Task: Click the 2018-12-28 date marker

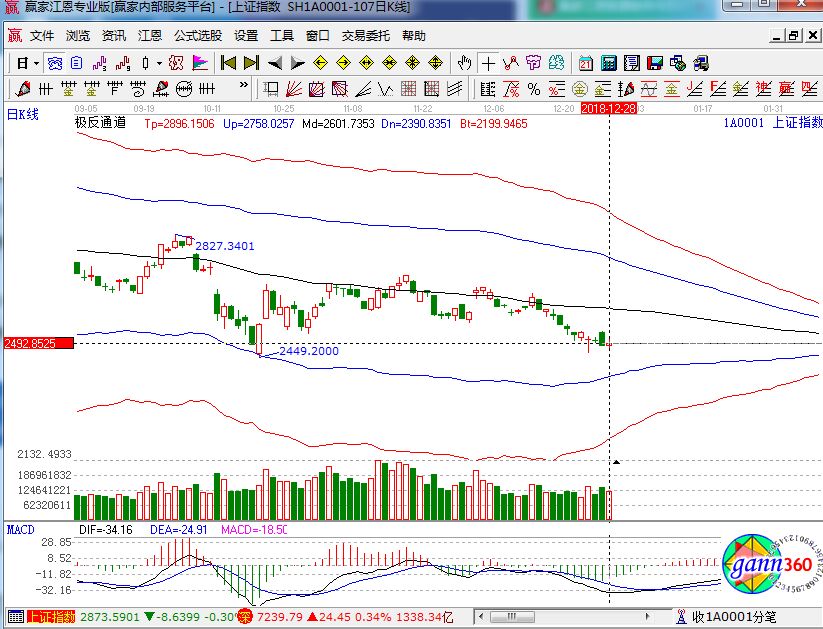Action: pos(609,107)
